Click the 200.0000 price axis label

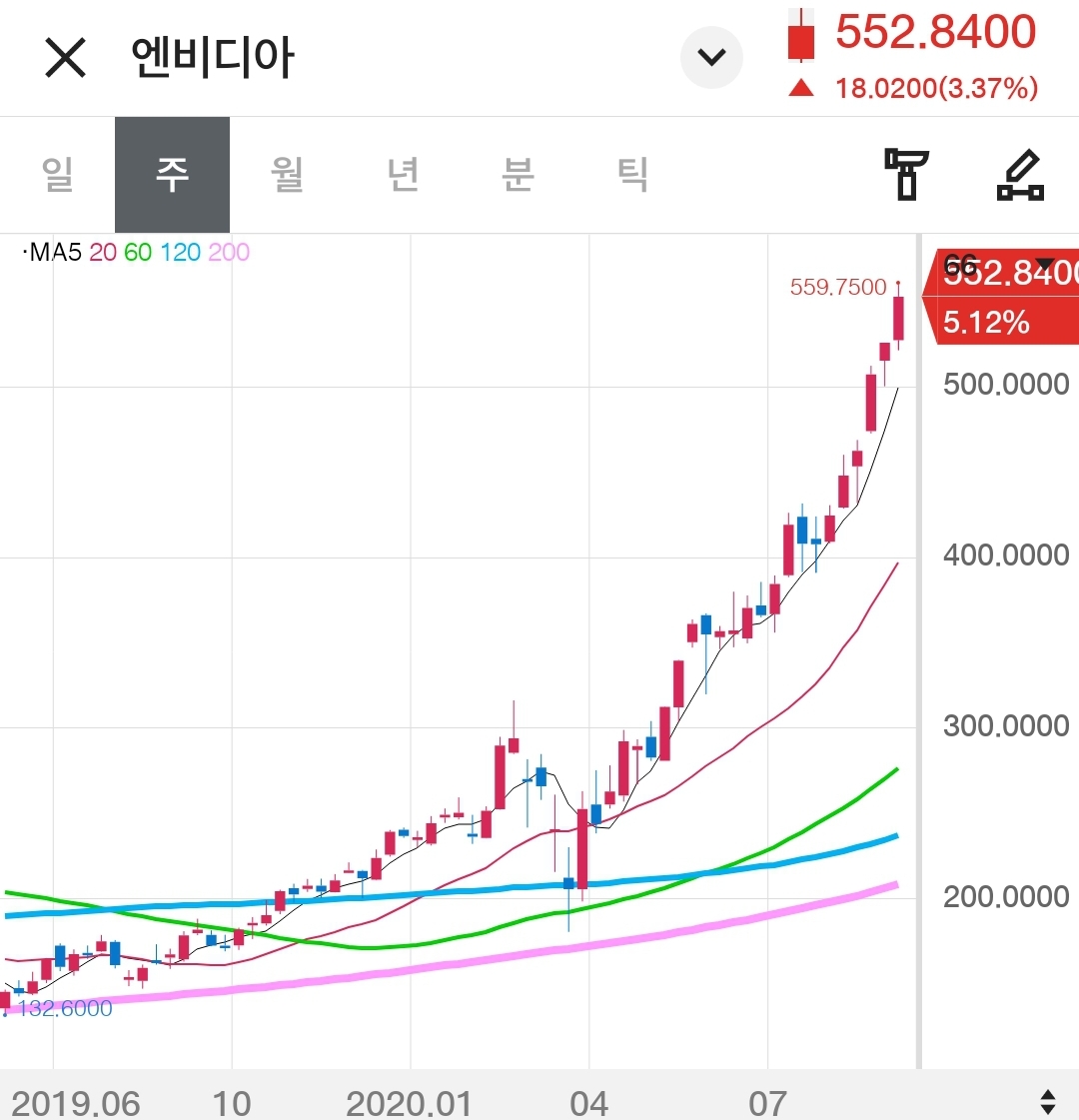click(x=1006, y=896)
